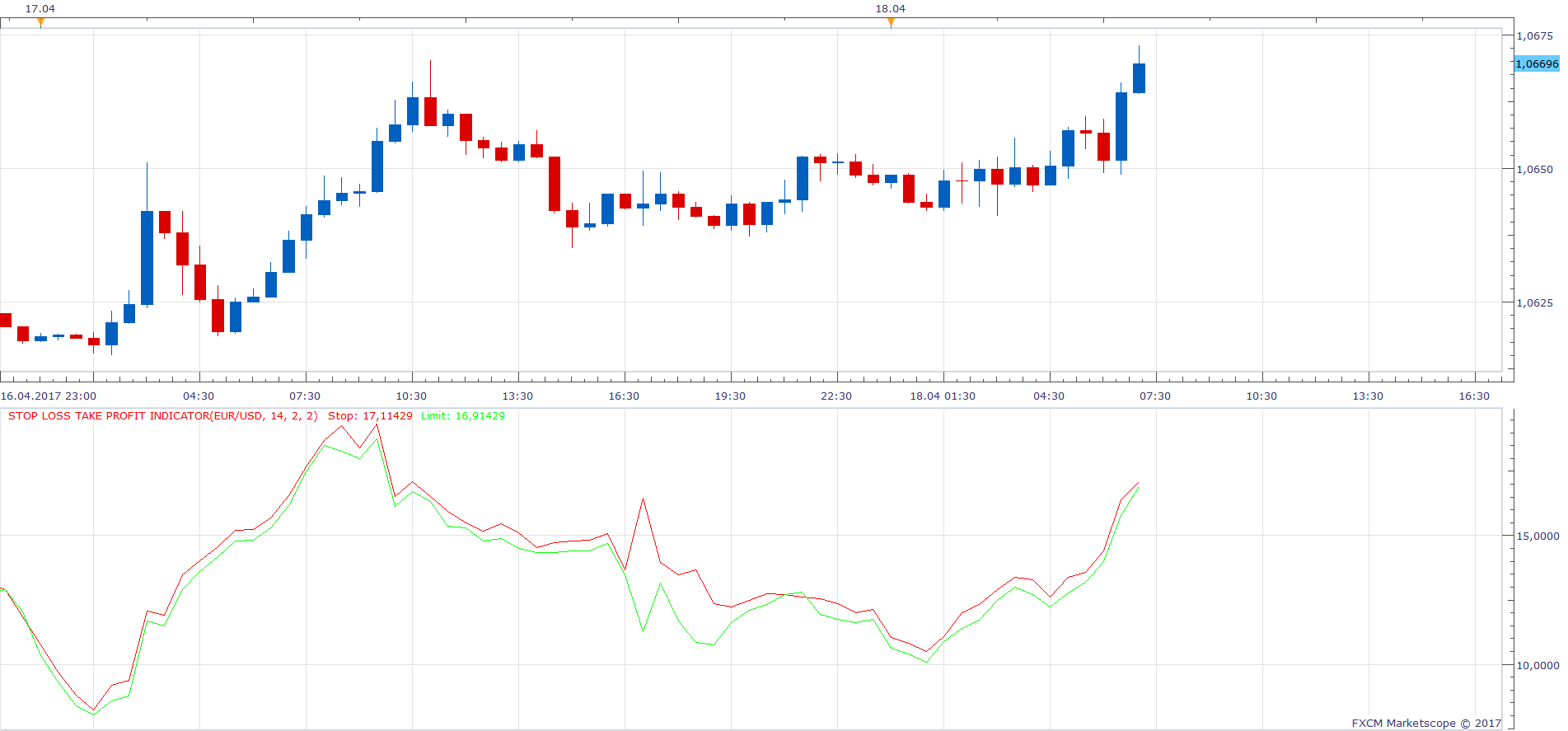1568x731 pixels.
Task: Click the 1,0625 price axis label
Action: point(1535,302)
